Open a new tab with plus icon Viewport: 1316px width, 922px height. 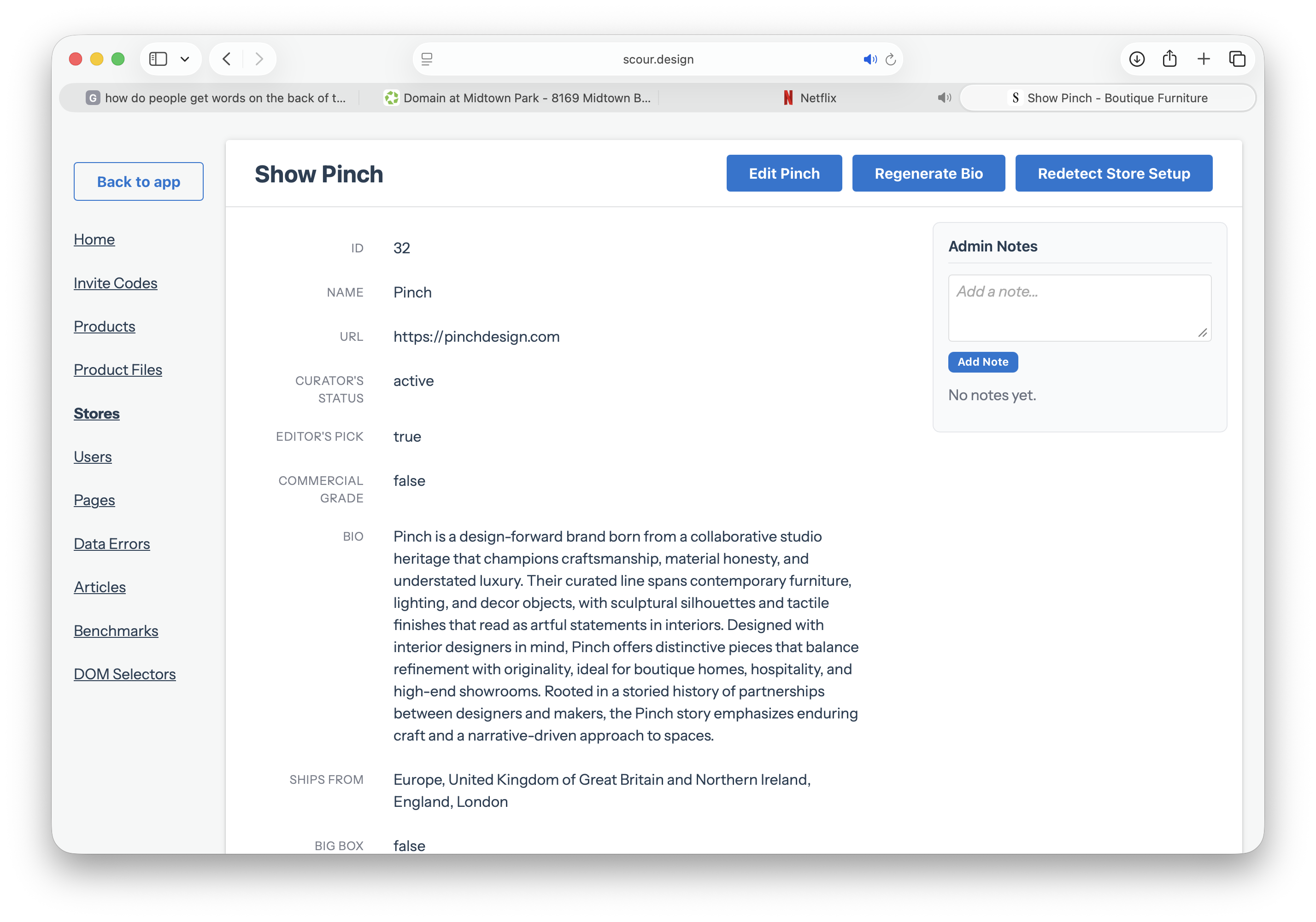tap(1204, 59)
